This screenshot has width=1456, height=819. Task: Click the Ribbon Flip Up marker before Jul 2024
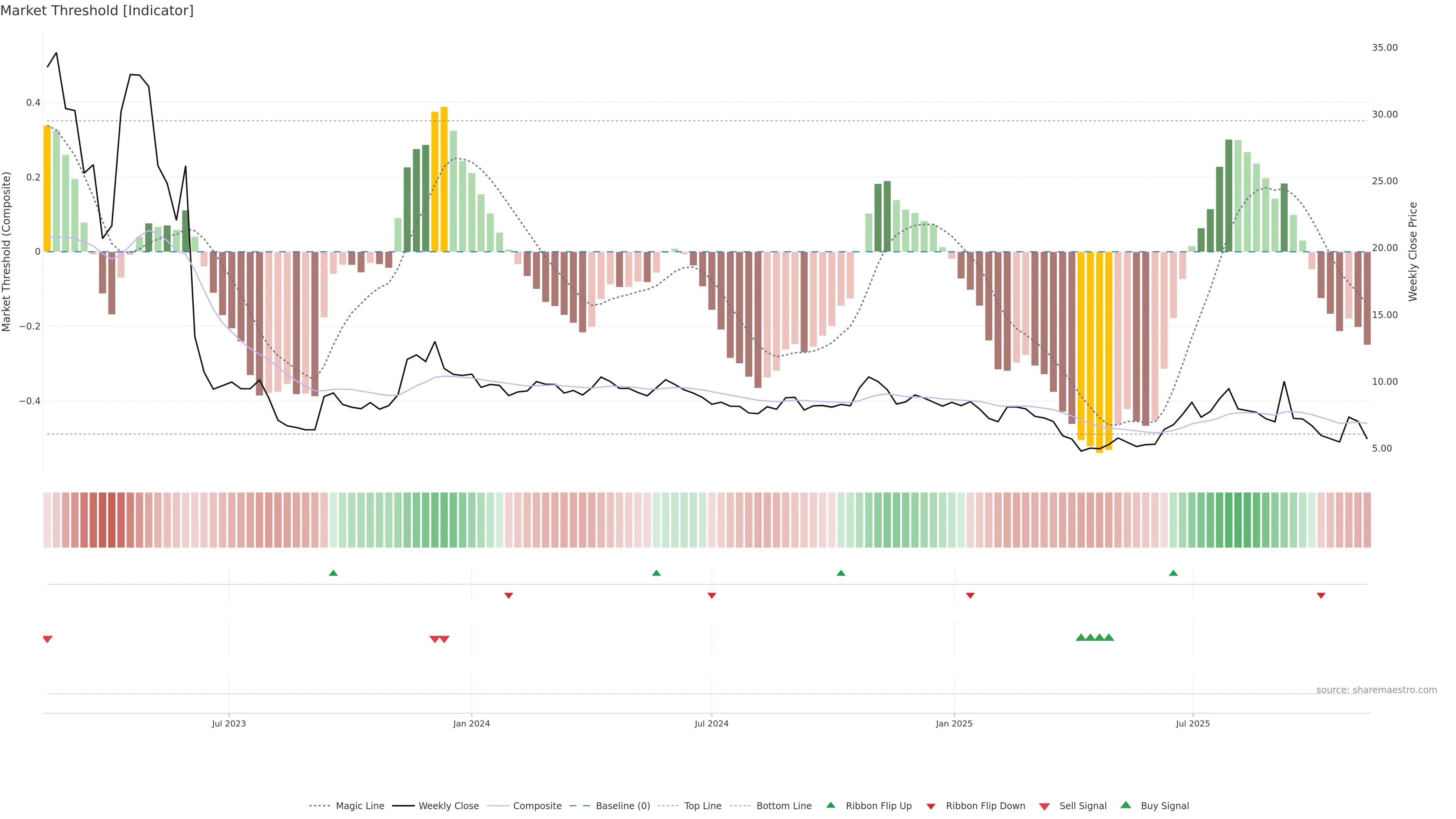coord(656,573)
